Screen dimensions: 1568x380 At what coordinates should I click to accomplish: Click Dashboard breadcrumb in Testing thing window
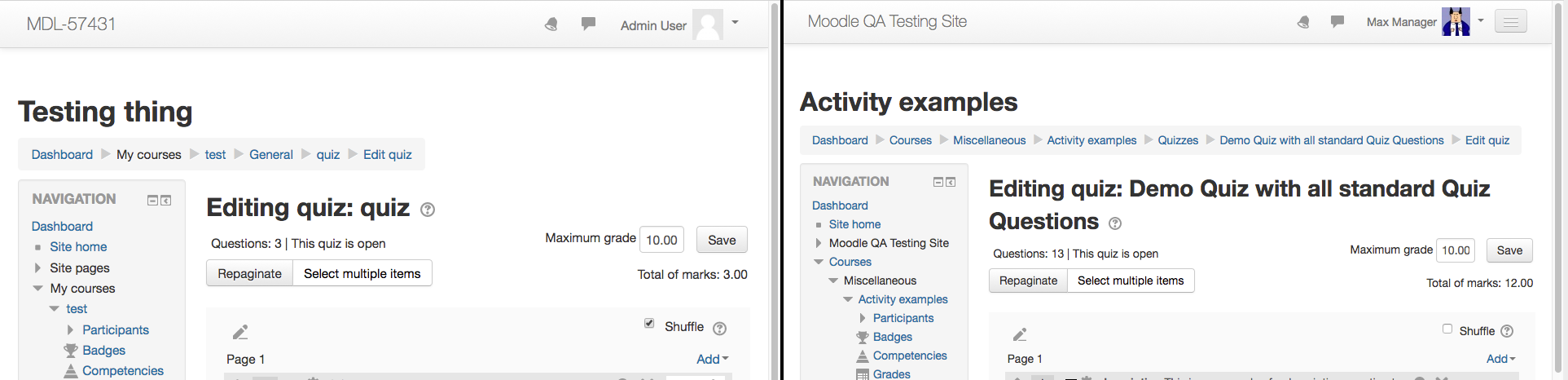click(x=62, y=154)
